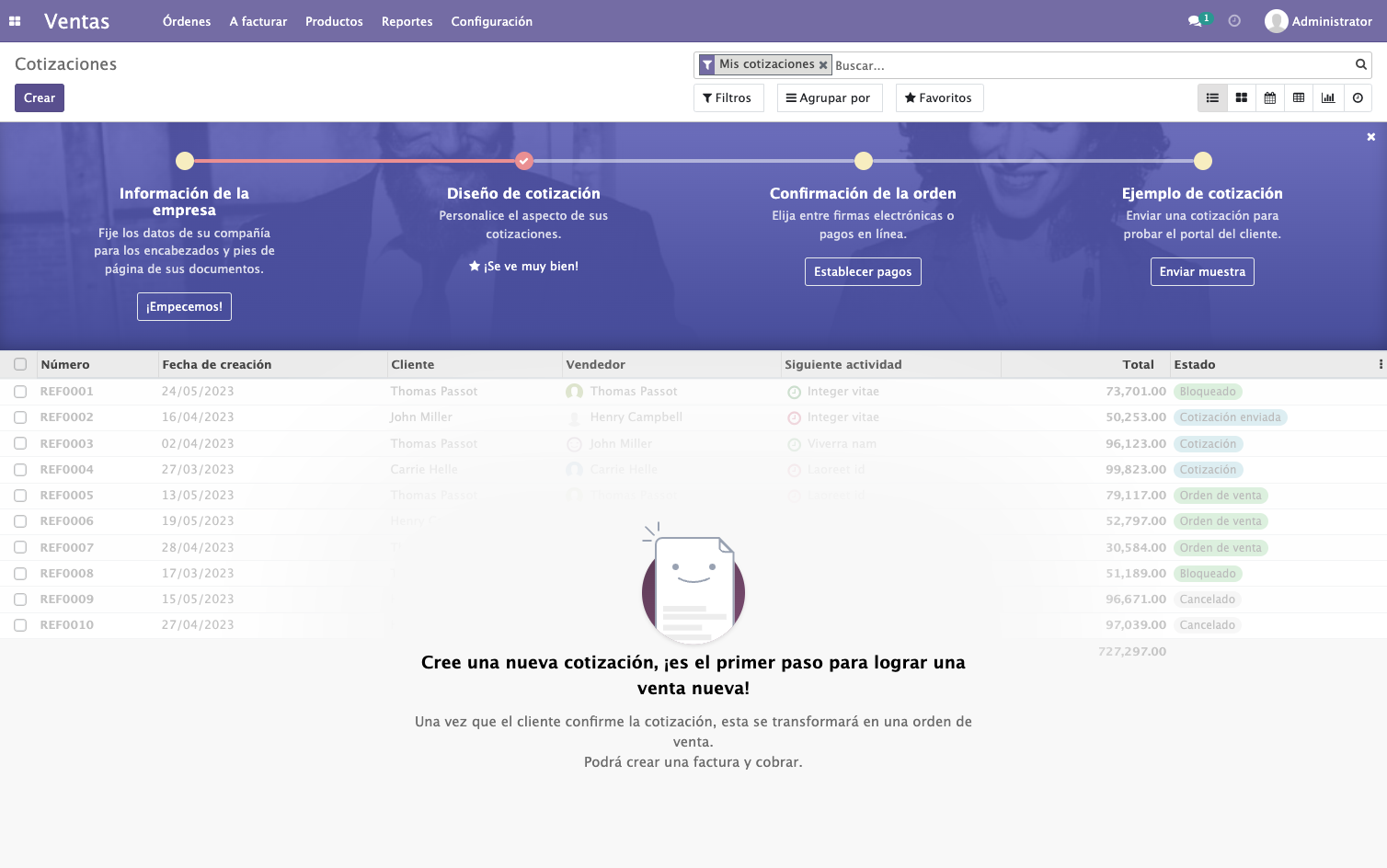Click the Bloqueado status badge of REF0008
The height and width of the screenshot is (868, 1387).
point(1208,574)
